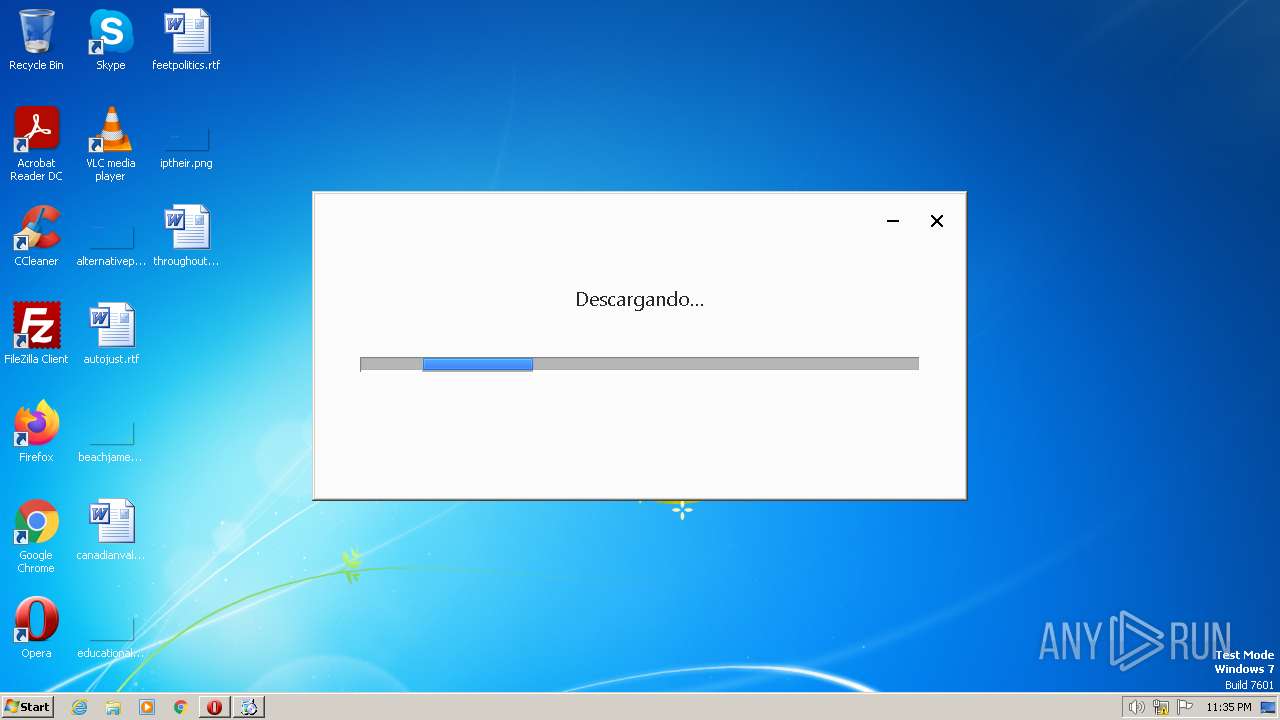The image size is (1280, 720).
Task: Click the volume speaker tray icon
Action: point(1136,707)
